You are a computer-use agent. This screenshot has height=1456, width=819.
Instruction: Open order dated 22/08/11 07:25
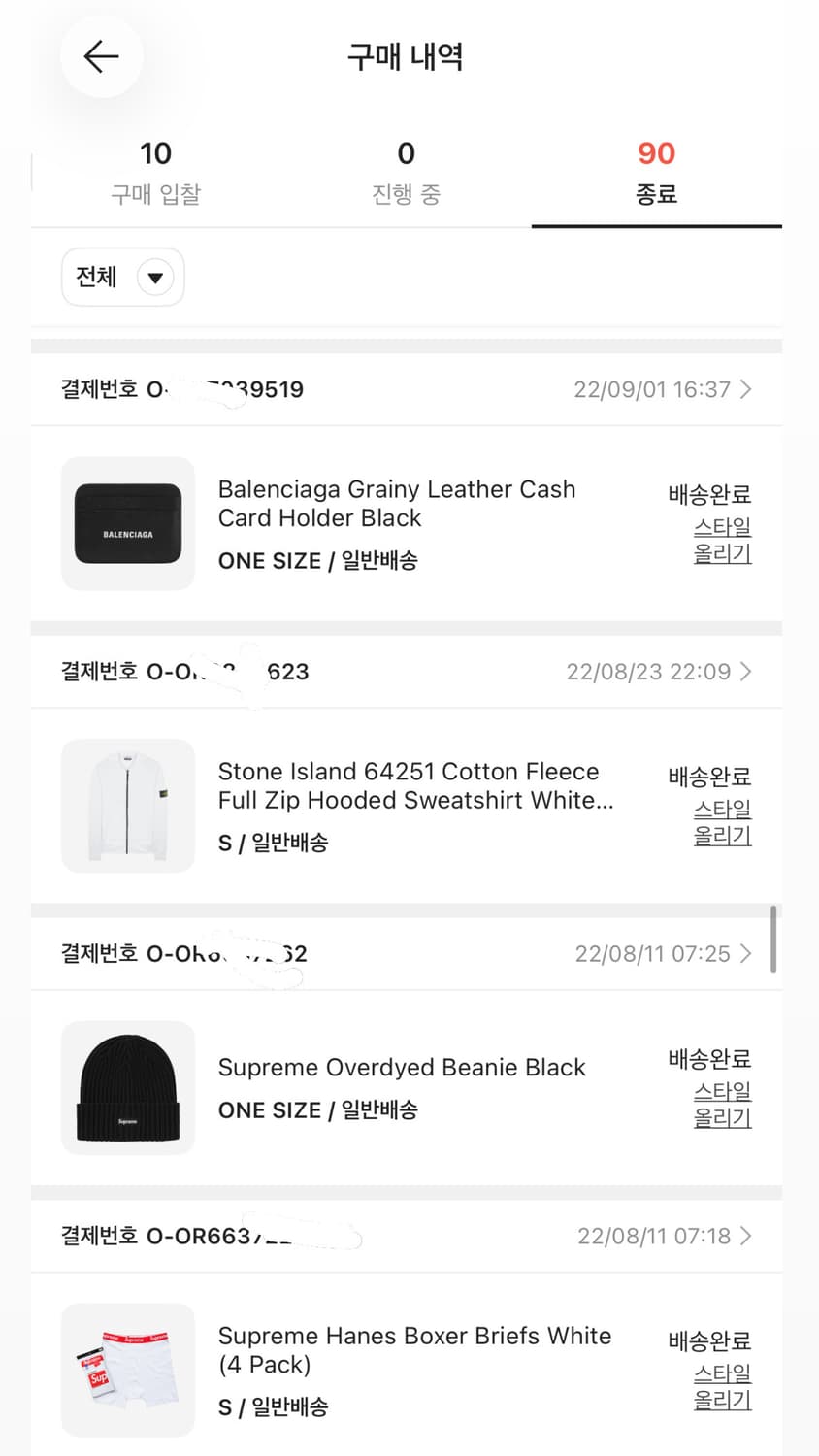pyautogui.click(x=663, y=954)
